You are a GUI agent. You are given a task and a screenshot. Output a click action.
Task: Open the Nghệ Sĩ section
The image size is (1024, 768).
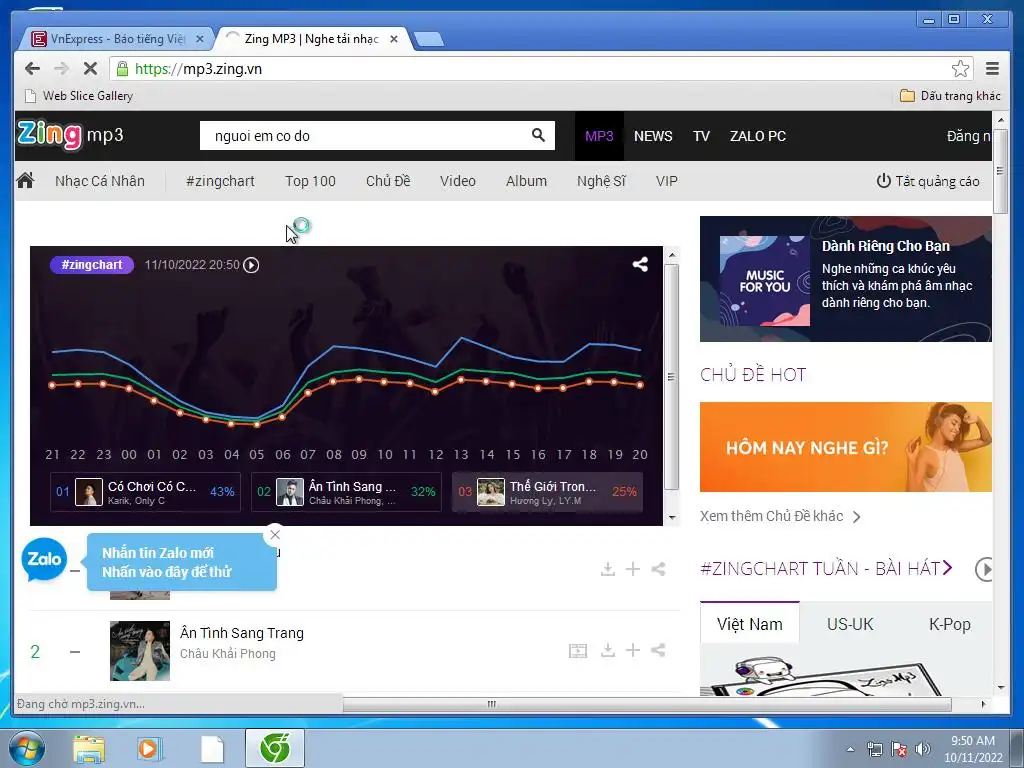point(601,181)
